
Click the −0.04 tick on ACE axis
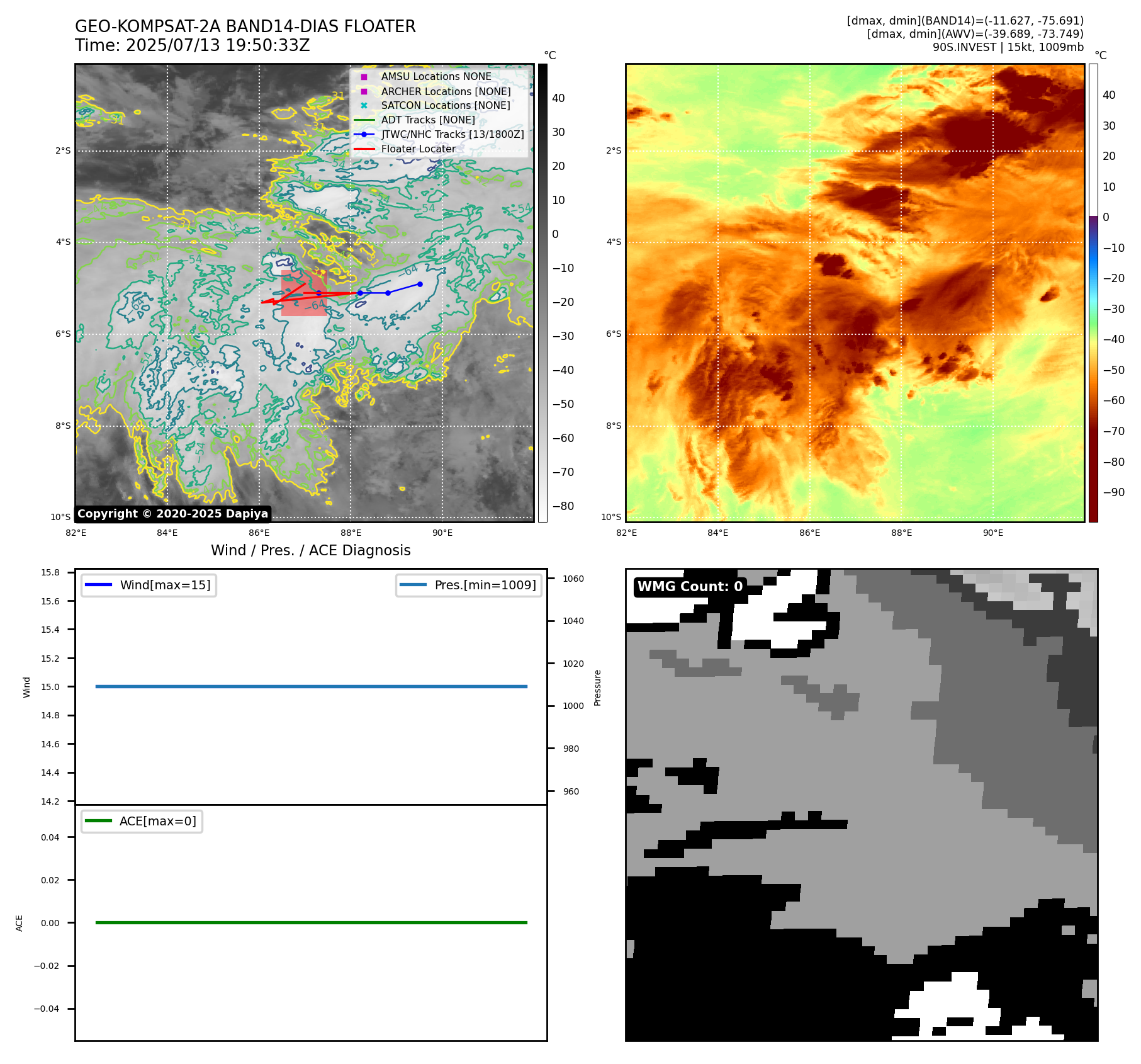(47, 1009)
